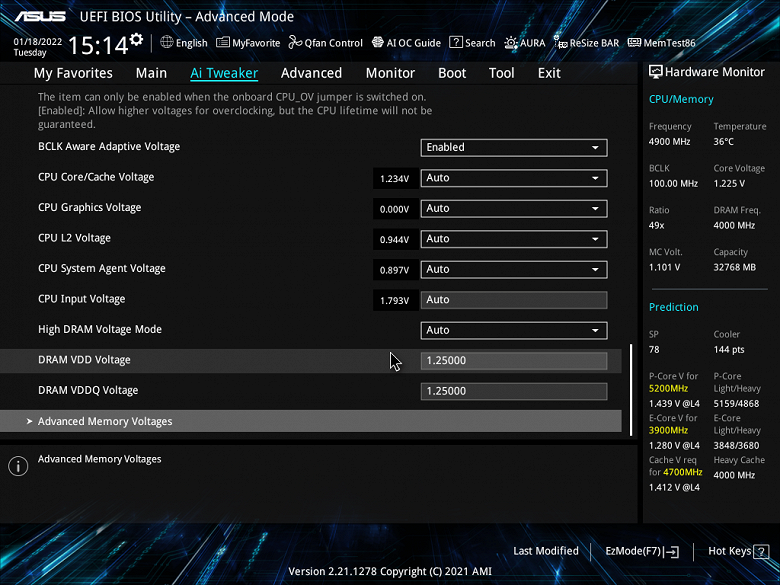Click the 3900MHz E-Core prediction

click(x=668, y=430)
